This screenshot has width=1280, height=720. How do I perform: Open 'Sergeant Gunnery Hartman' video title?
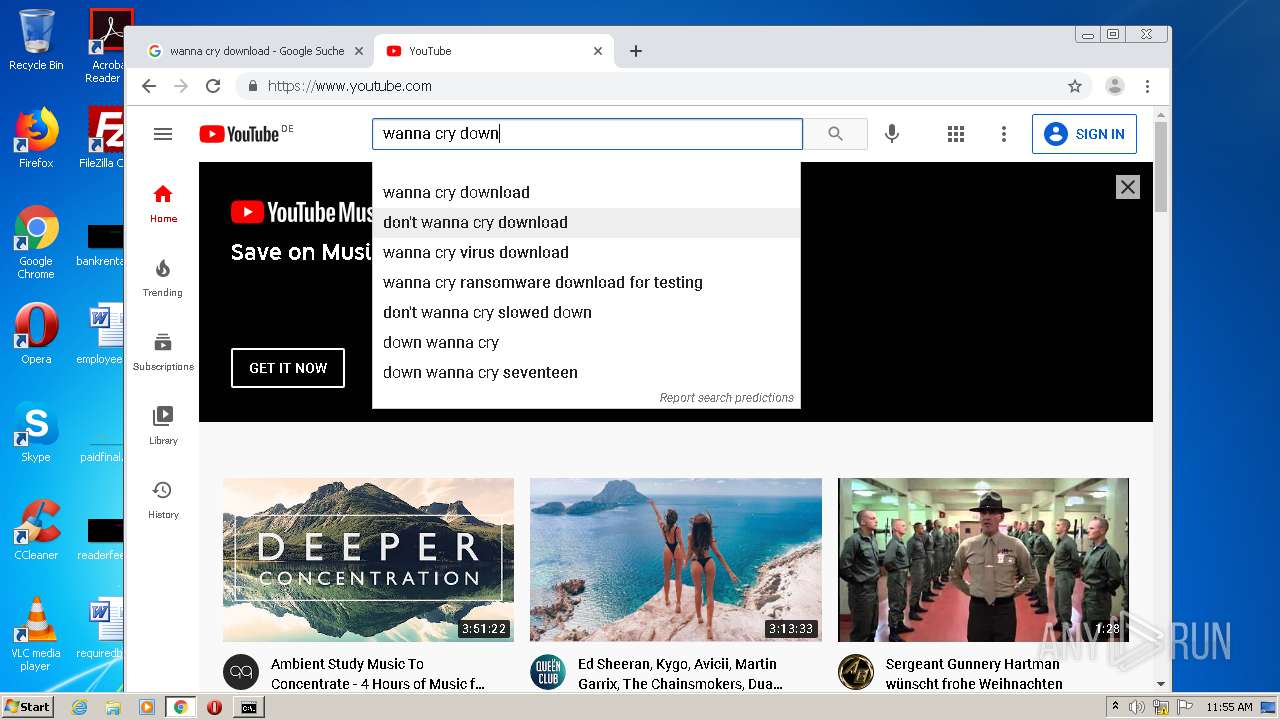point(974,674)
